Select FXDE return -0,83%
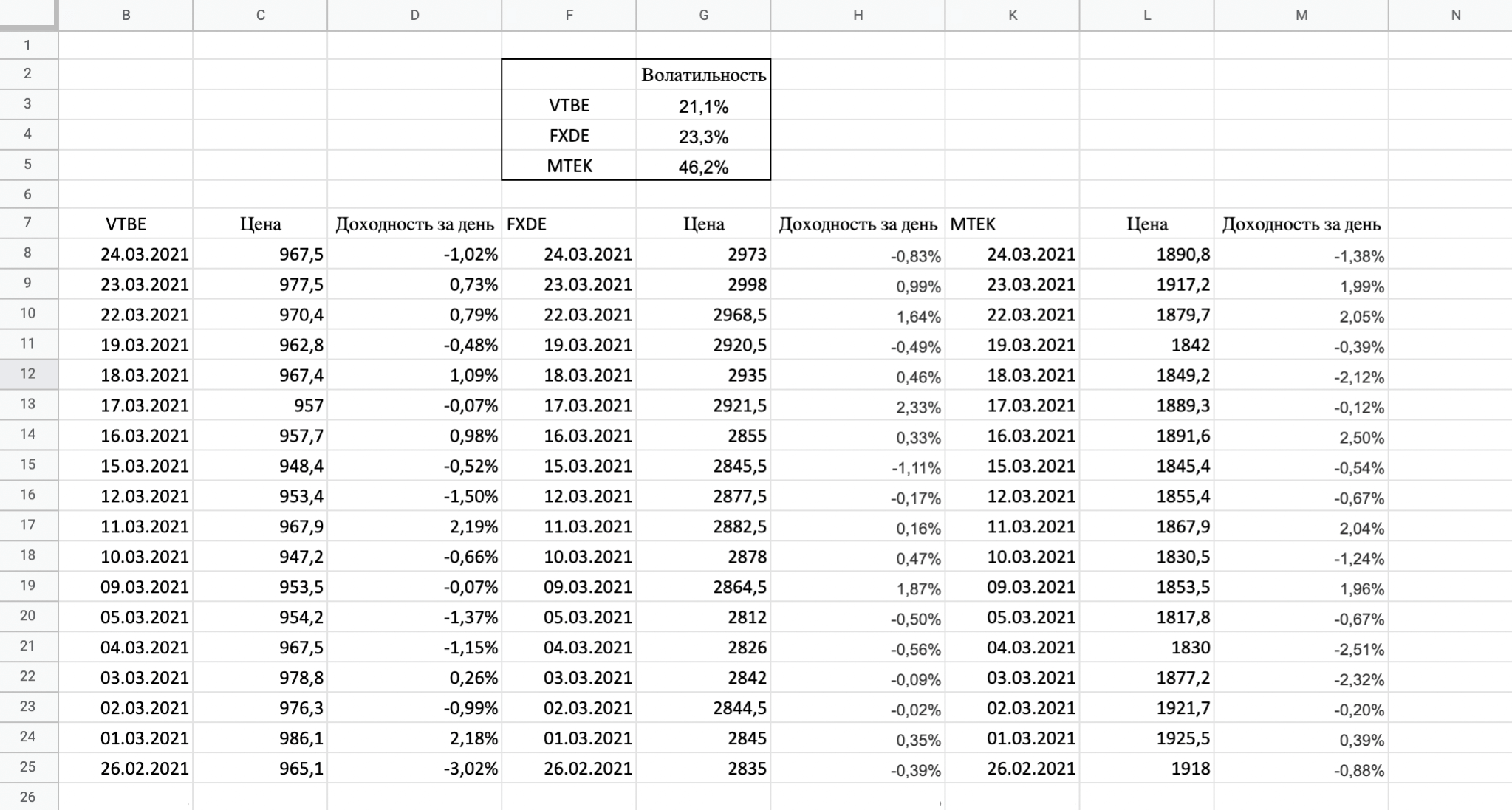 pyautogui.click(x=858, y=254)
